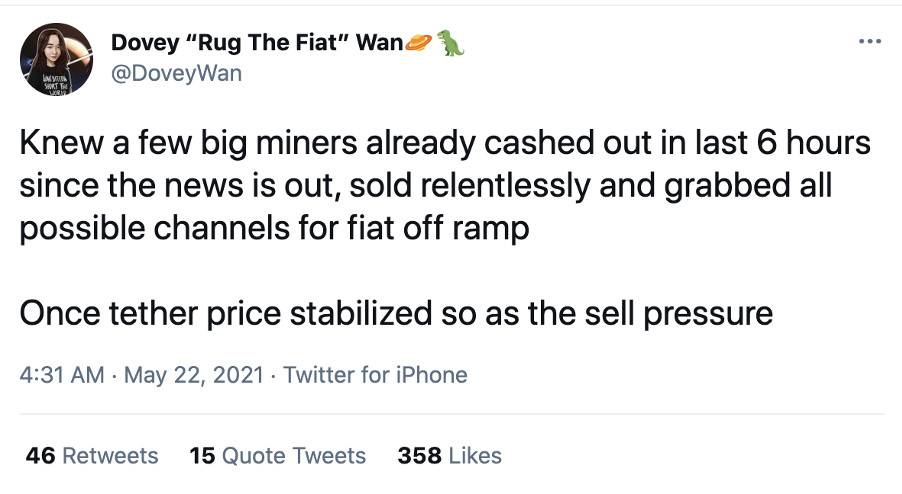This screenshot has height=494, width=902.
Task: Open the Dovey "Rug The Fiat" Wan profile name
Action: tap(256, 43)
